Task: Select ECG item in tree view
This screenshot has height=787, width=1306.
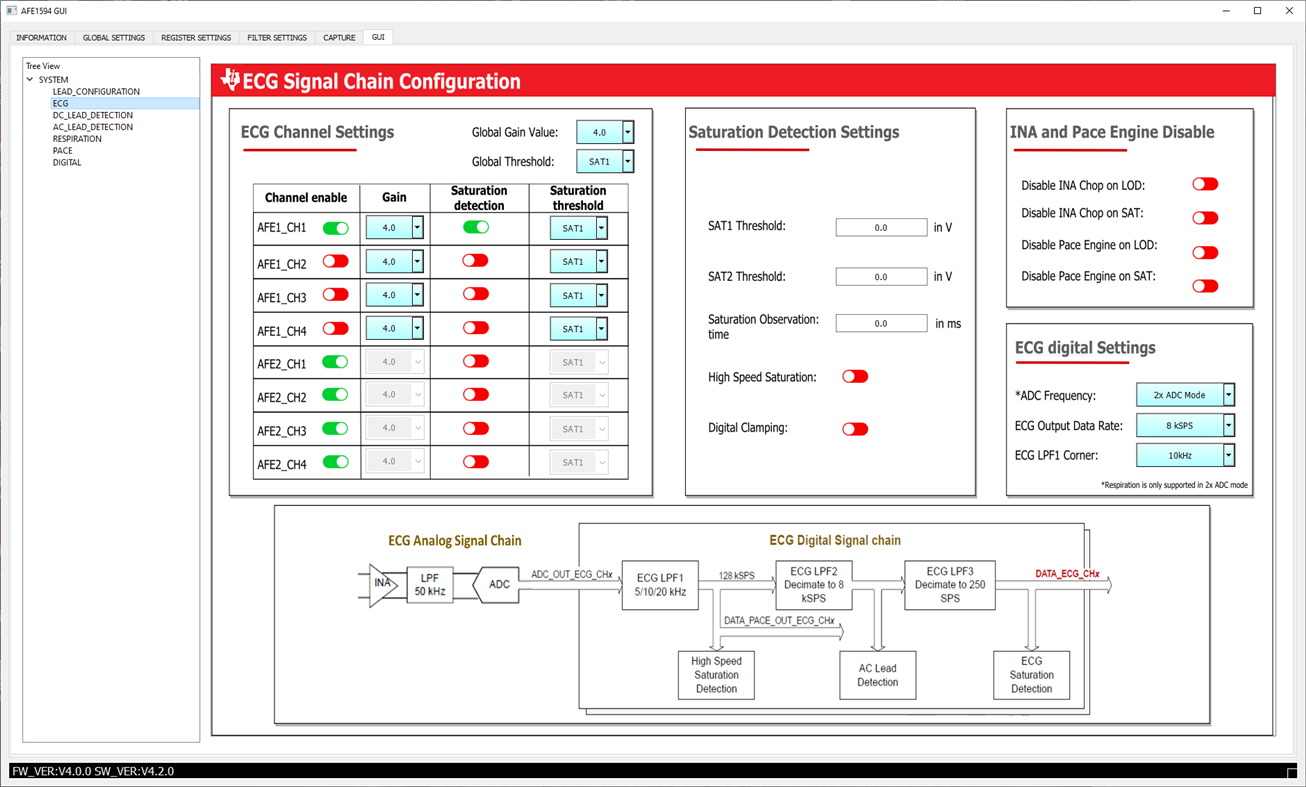Action: tap(61, 103)
